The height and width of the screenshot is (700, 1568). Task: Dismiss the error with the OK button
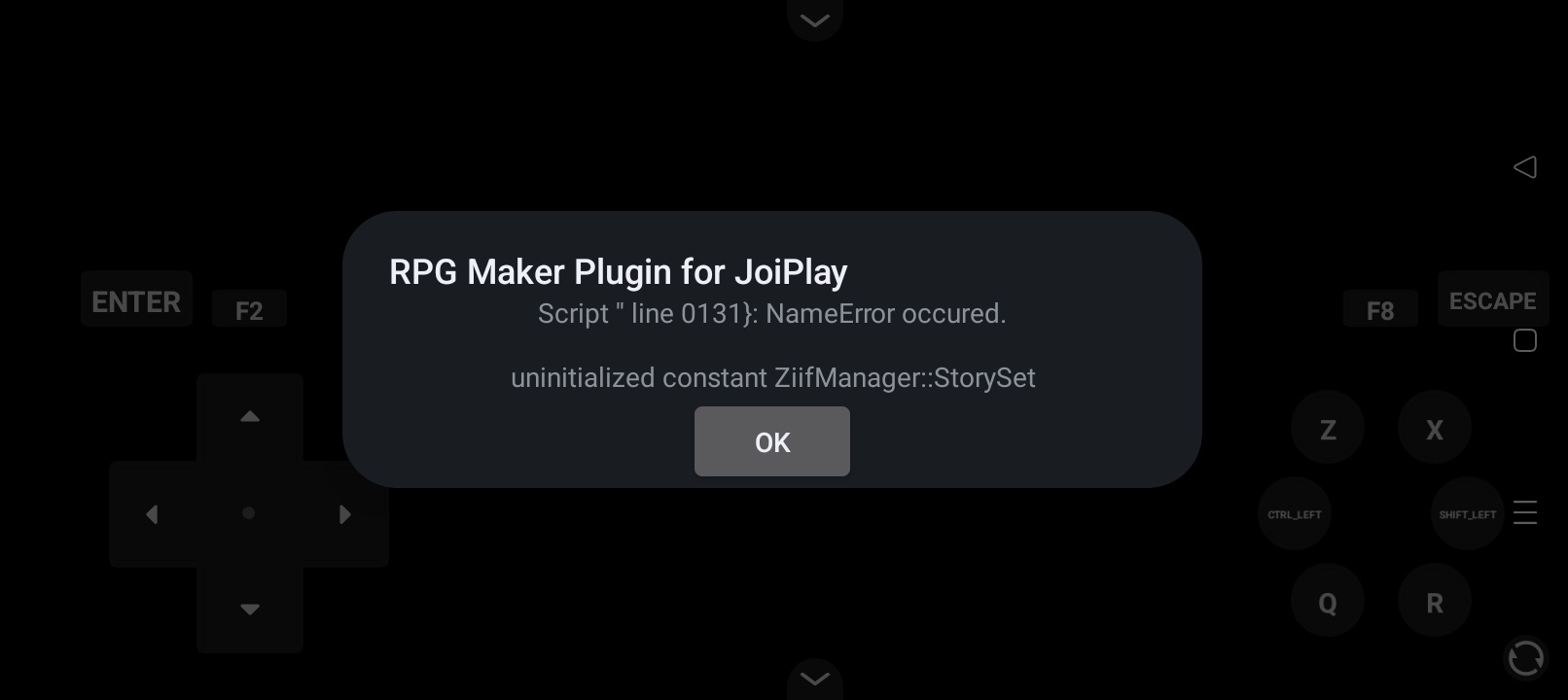tap(771, 441)
